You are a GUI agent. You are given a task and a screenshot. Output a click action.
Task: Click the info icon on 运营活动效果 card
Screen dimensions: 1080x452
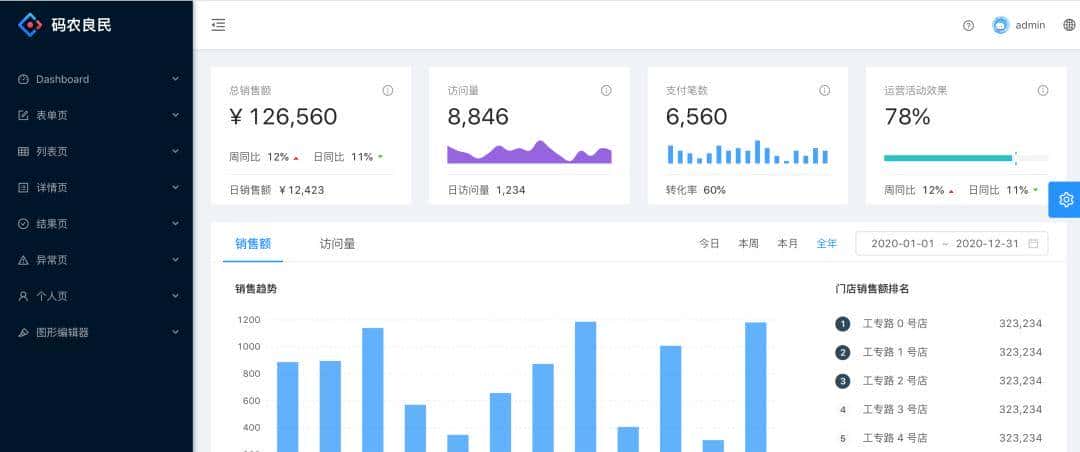coord(1043,90)
